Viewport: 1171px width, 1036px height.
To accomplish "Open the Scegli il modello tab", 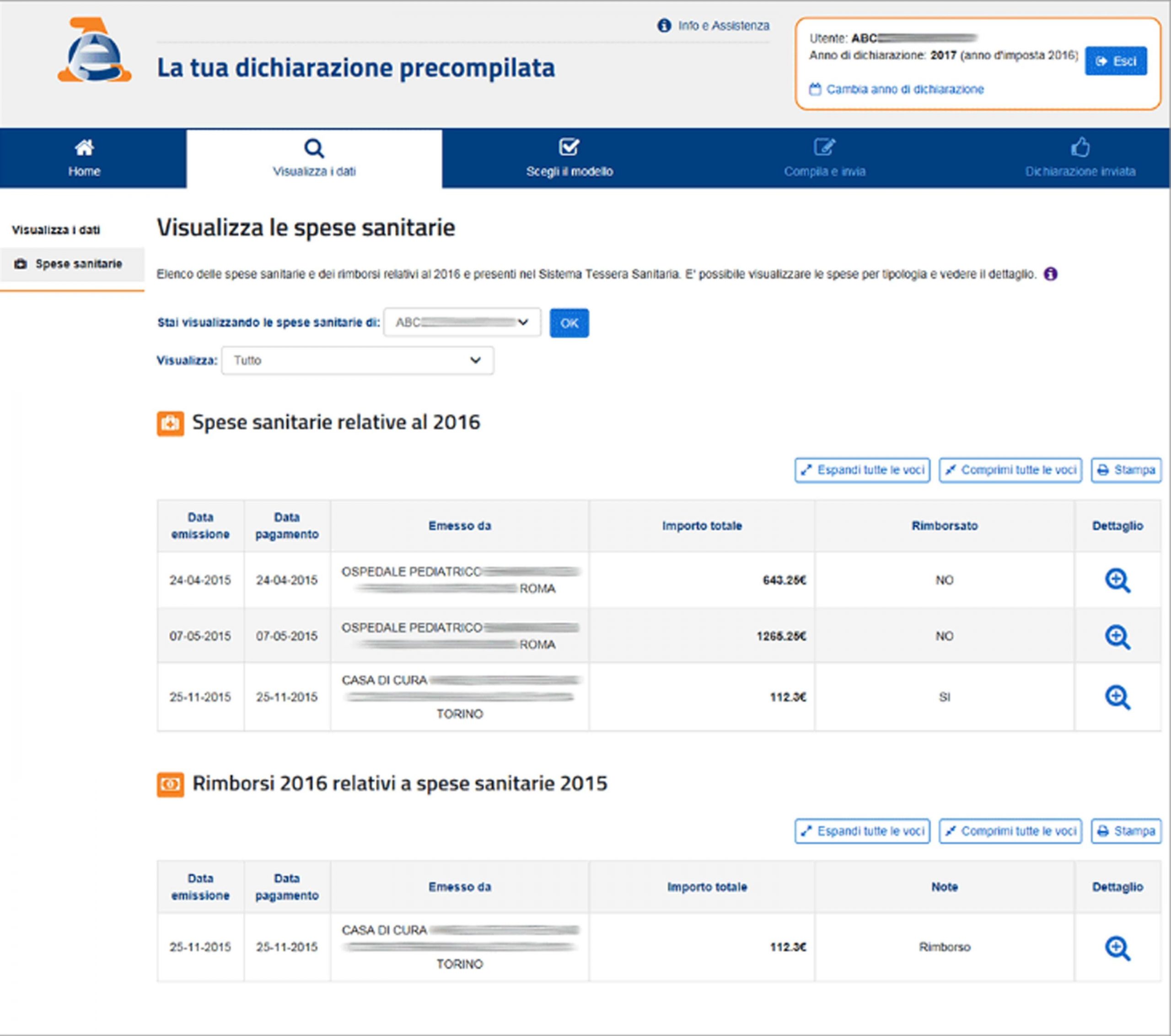I will pos(569,158).
